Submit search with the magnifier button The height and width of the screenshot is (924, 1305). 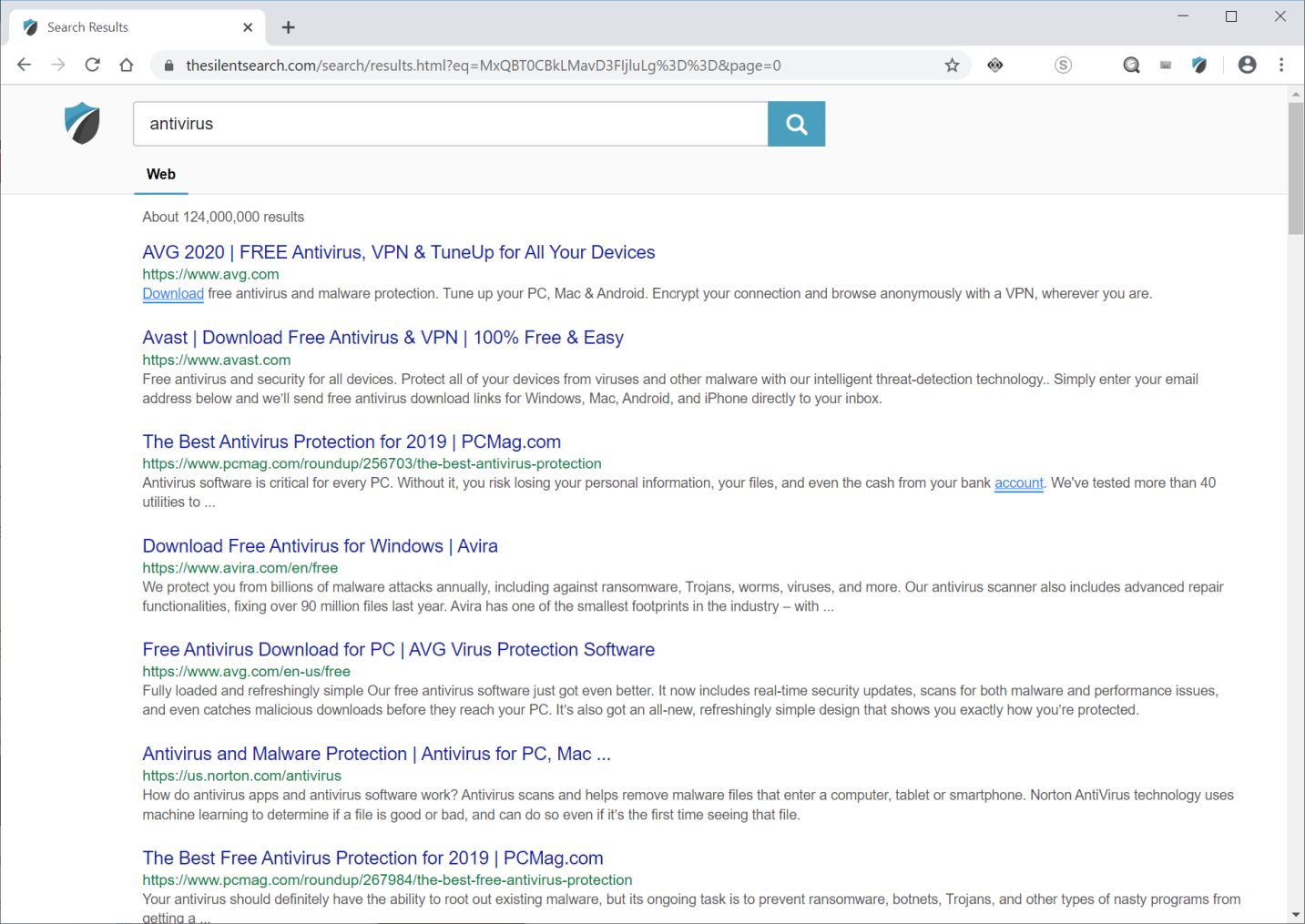pos(796,124)
